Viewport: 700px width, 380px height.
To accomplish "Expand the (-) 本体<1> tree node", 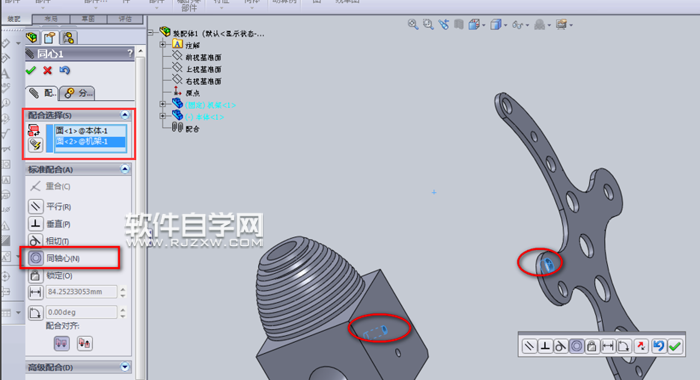I will point(163,116).
